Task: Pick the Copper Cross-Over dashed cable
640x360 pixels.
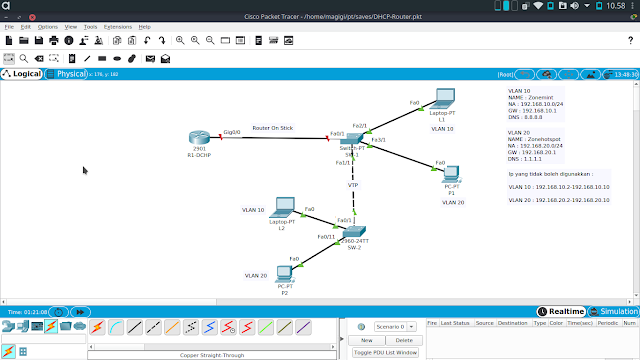Action: coord(153,327)
